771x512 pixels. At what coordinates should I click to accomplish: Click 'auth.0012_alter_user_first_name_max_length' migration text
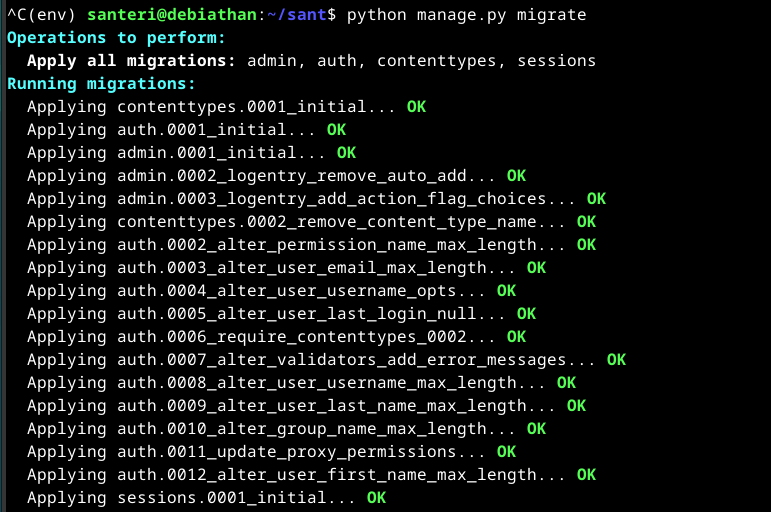(326, 475)
